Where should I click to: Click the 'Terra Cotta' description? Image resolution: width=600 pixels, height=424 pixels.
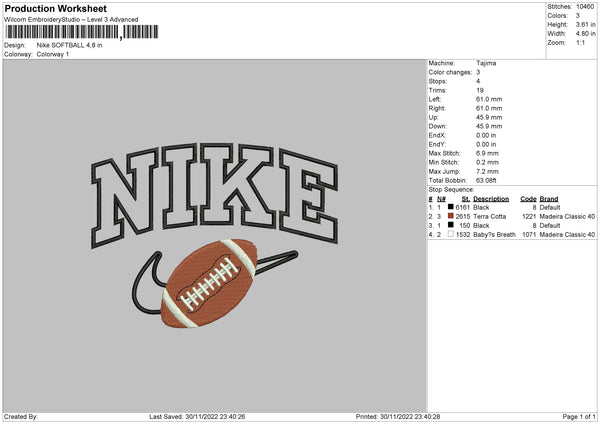point(489,217)
